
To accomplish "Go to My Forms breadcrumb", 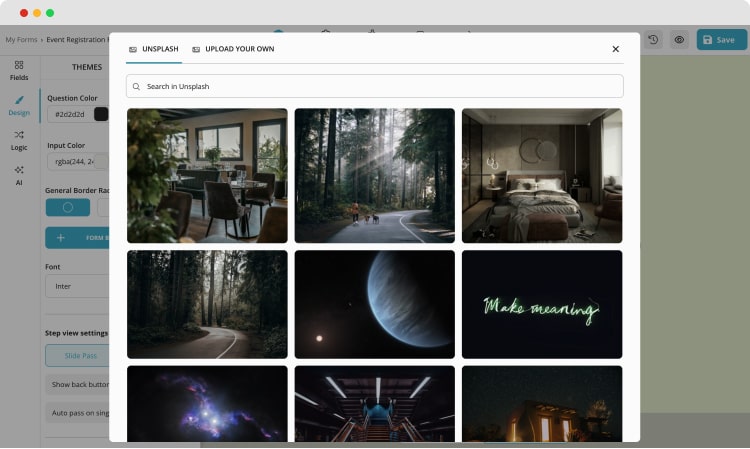I will [21, 40].
